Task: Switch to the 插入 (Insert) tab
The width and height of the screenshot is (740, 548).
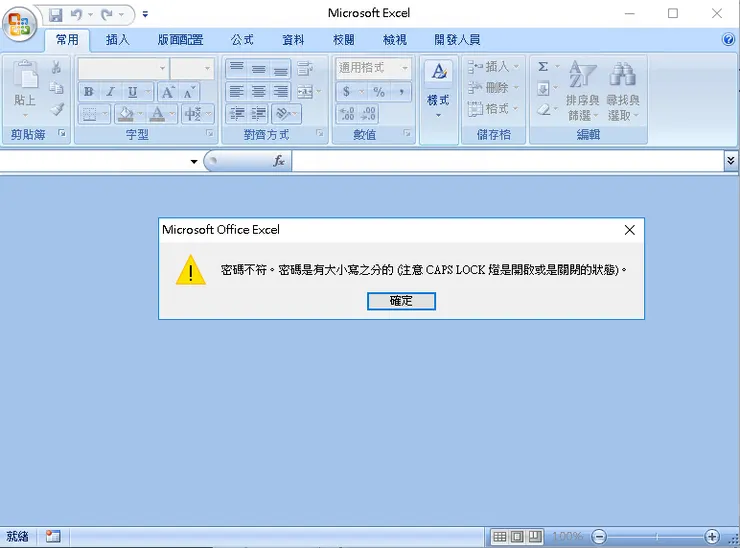Action: 118,40
